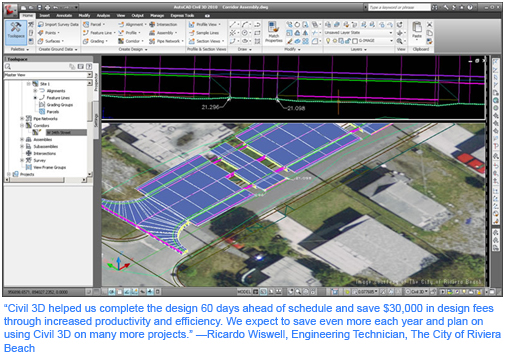Open the Manage ribbon tab

(157, 15)
